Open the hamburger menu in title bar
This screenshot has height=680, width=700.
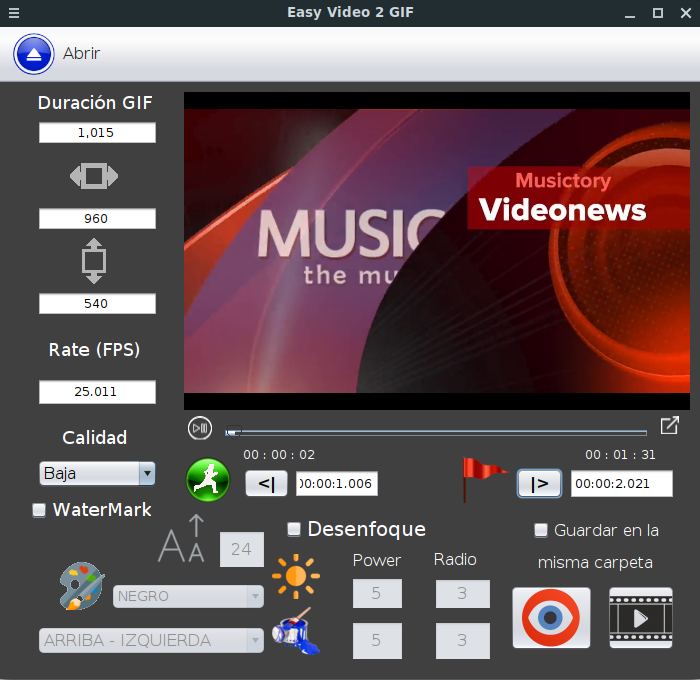pyautogui.click(x=14, y=13)
